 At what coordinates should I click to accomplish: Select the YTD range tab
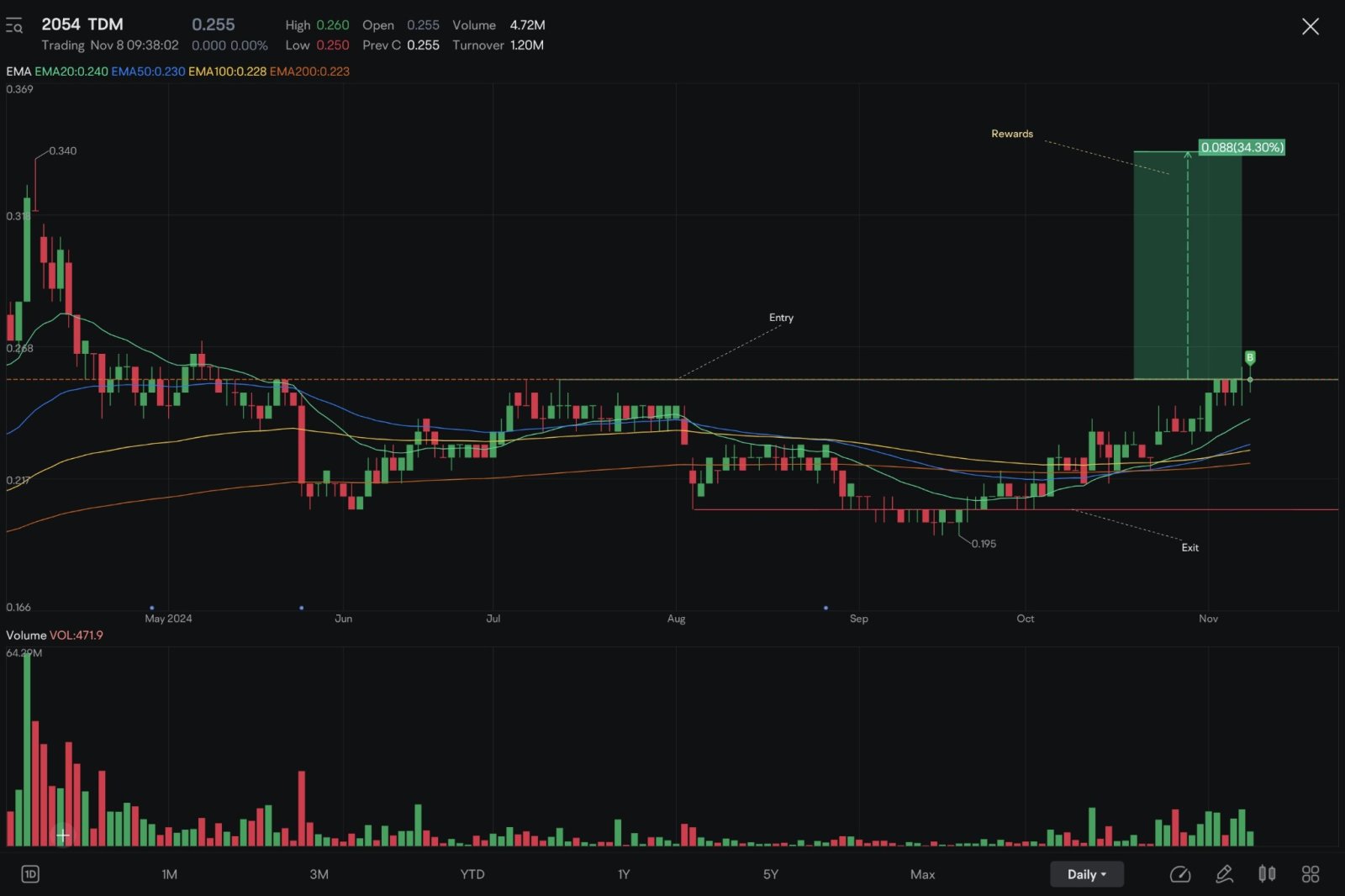[x=472, y=874]
